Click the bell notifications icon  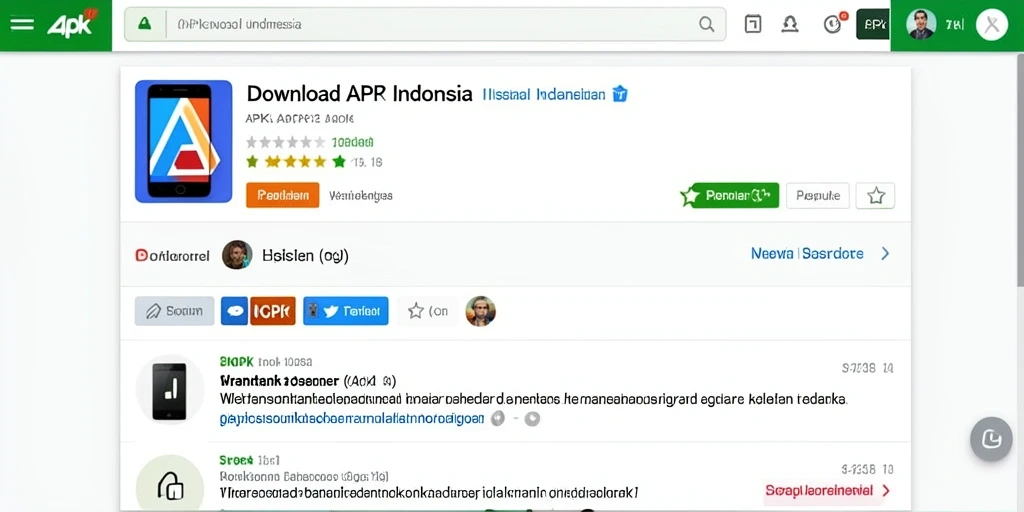coord(790,25)
